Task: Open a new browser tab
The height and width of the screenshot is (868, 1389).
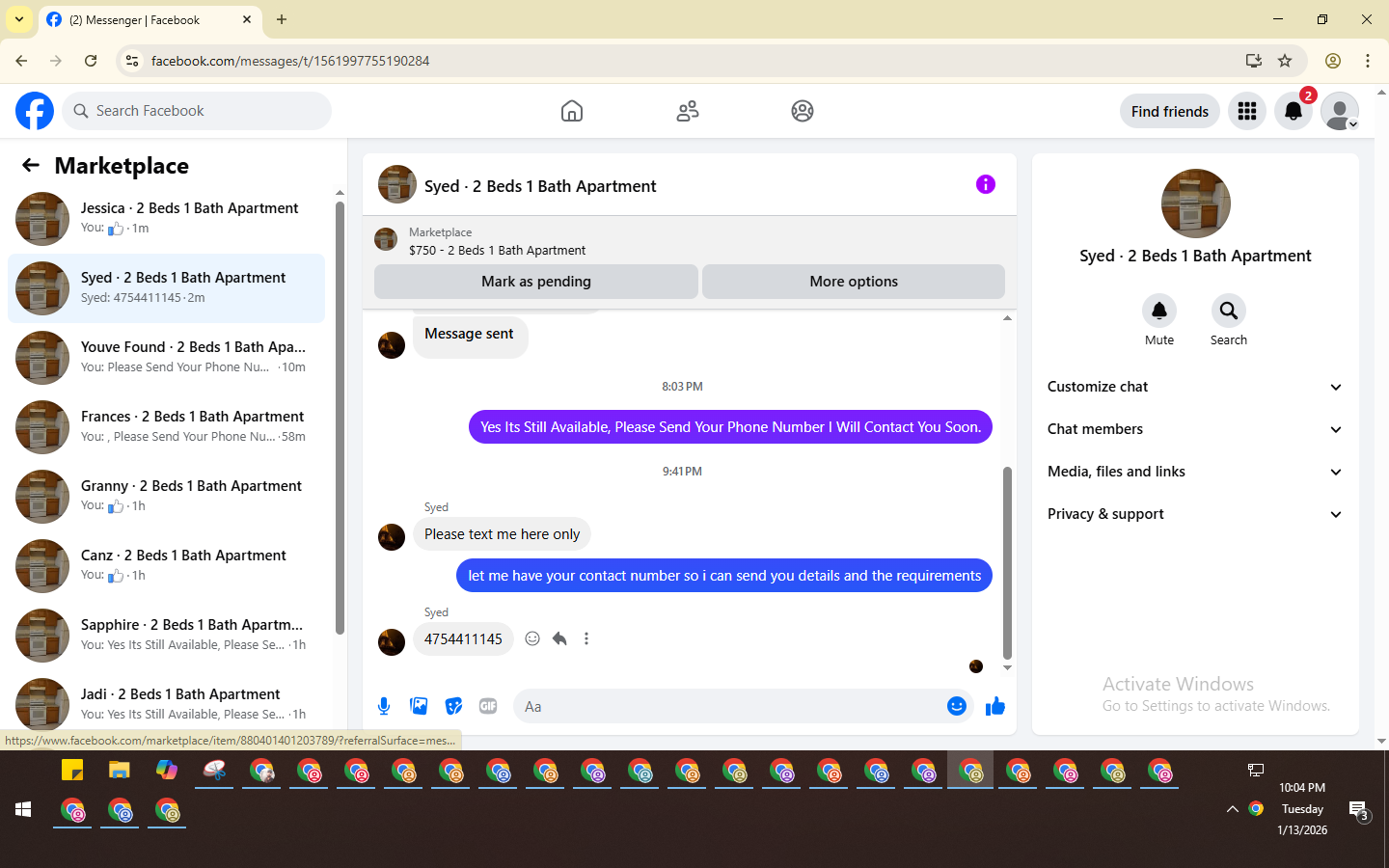Action: coord(282,19)
